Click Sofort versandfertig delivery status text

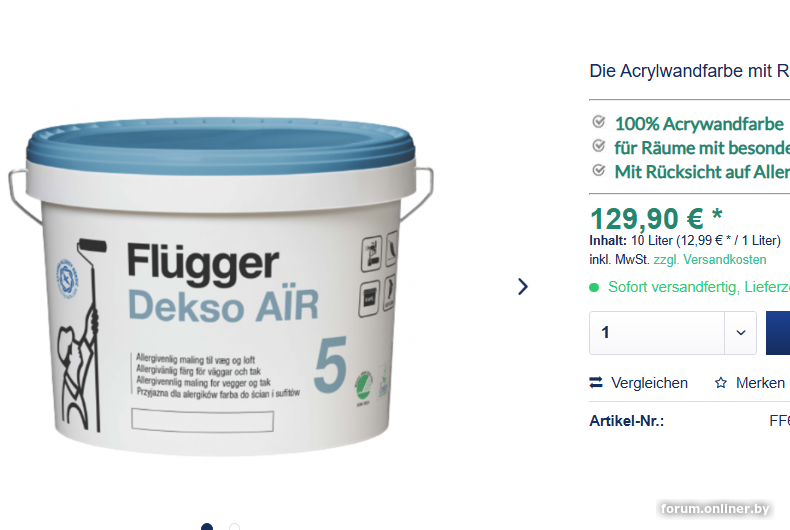tap(698, 287)
